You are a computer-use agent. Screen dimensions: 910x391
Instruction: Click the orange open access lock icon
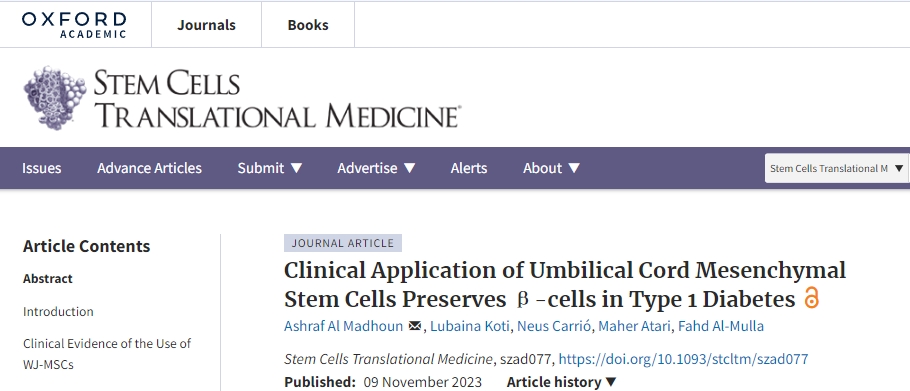point(811,299)
